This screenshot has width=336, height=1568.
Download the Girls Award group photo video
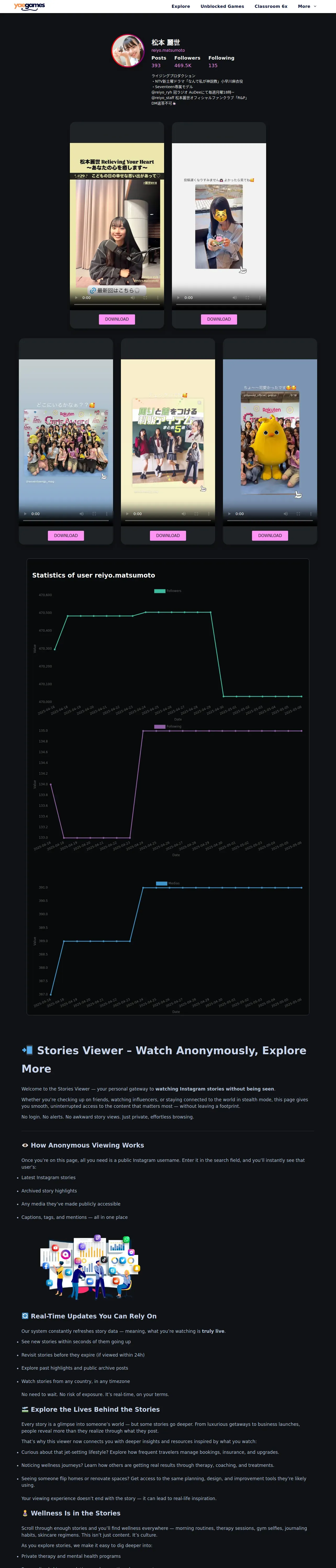point(66,536)
